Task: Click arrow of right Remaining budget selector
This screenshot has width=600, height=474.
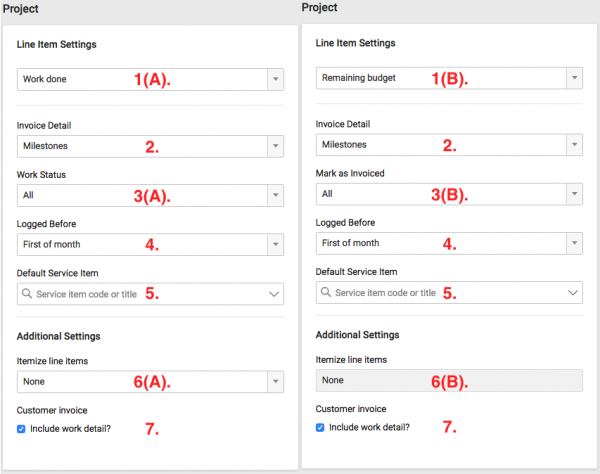Action: [x=574, y=78]
